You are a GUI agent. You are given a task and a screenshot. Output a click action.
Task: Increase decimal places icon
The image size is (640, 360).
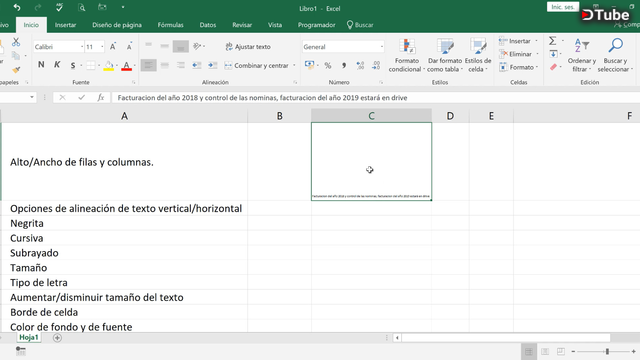point(360,65)
